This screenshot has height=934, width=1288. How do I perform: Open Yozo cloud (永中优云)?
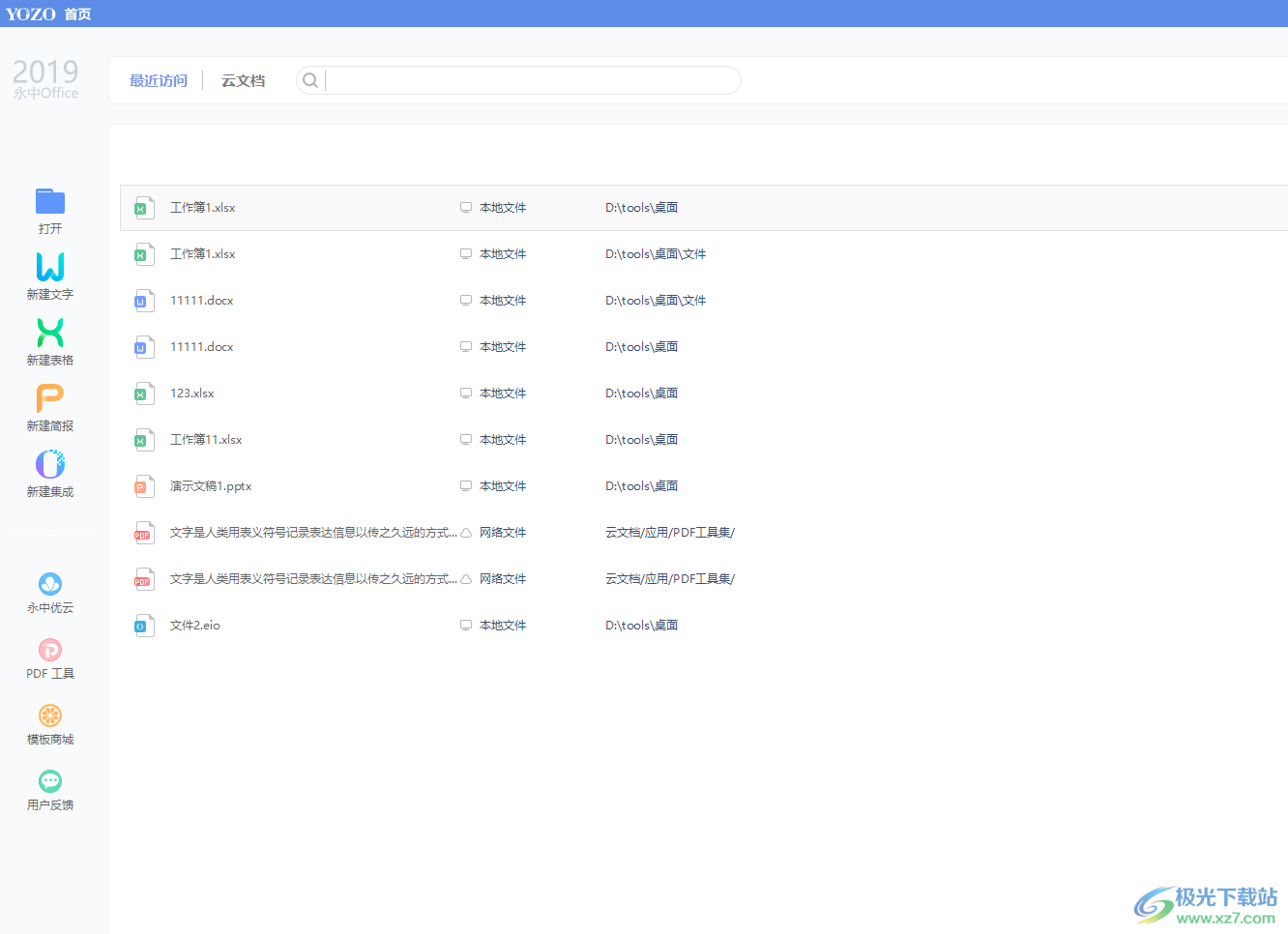50,593
